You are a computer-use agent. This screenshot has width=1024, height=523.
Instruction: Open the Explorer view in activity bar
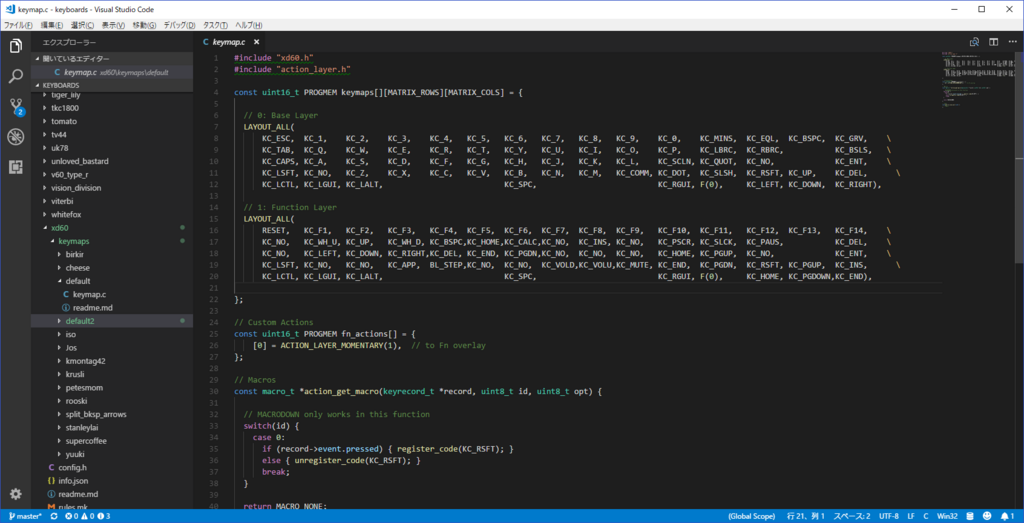pyautogui.click(x=16, y=46)
